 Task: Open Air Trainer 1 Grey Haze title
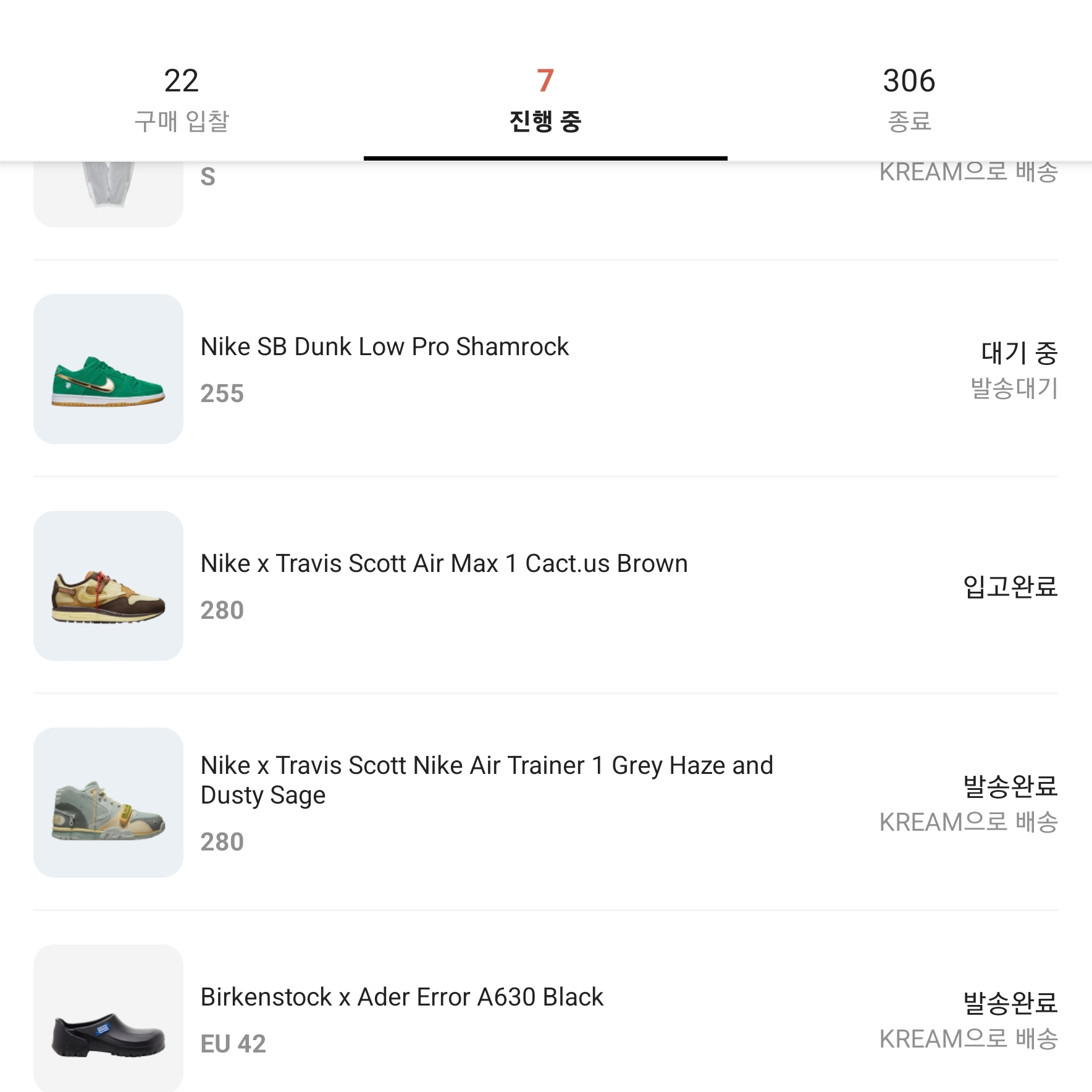point(487,781)
